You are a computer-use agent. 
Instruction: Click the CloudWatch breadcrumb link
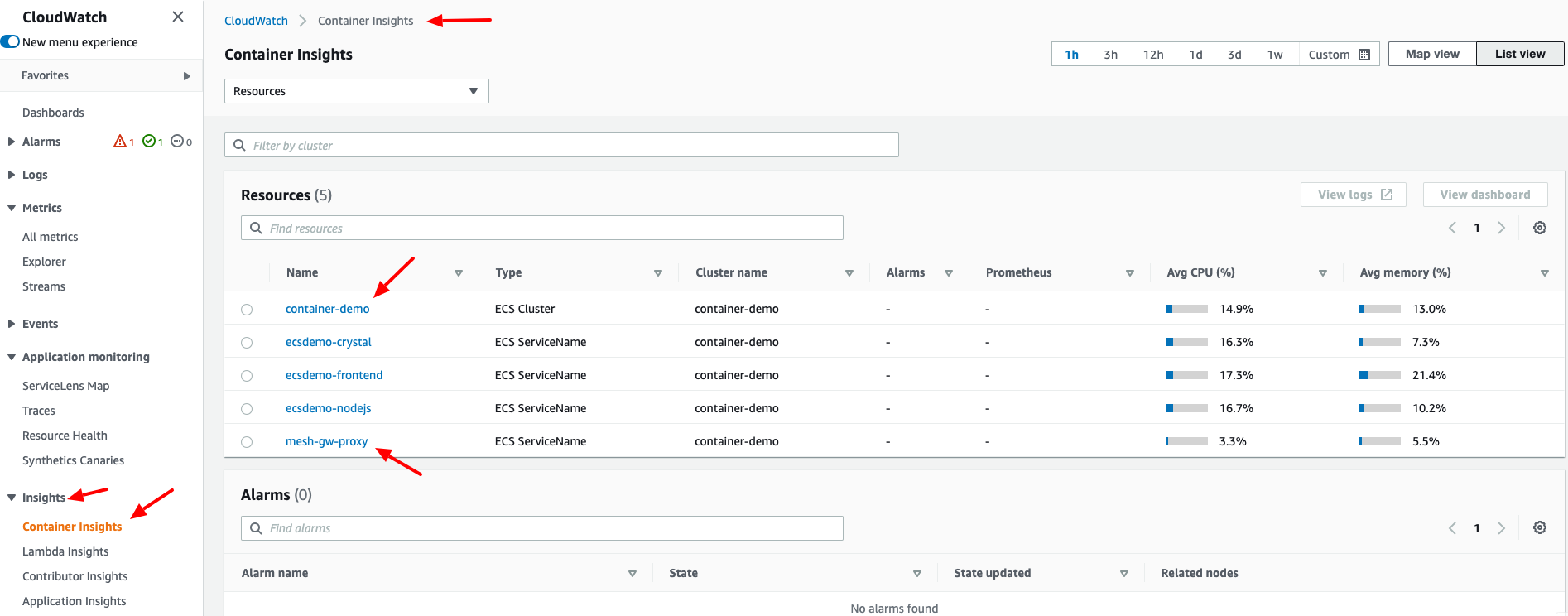257,21
